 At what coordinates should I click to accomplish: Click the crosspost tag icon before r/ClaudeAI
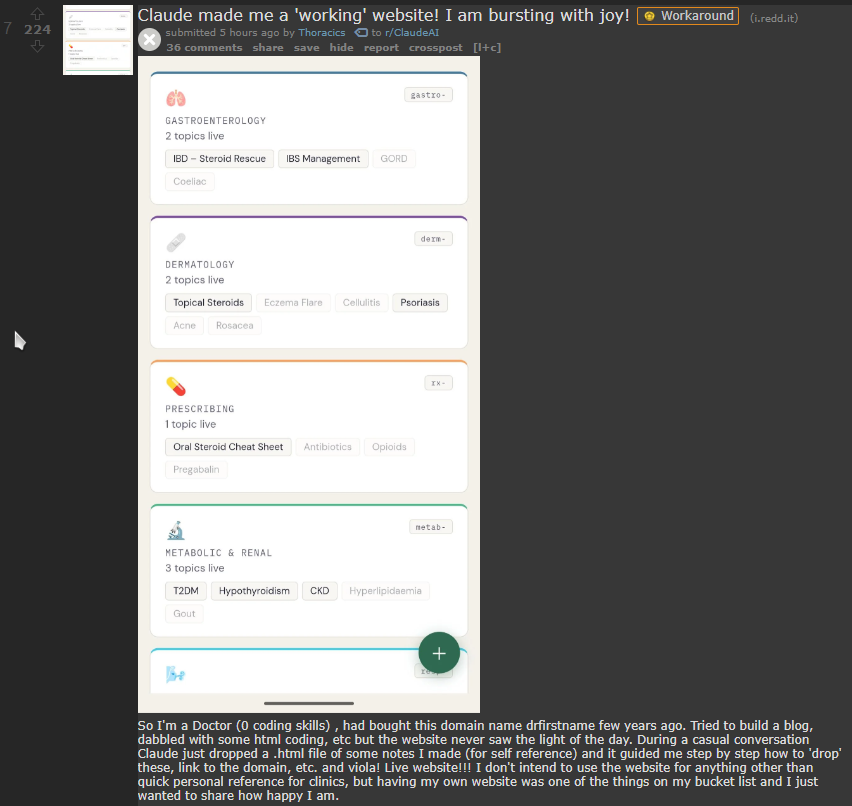(361, 33)
